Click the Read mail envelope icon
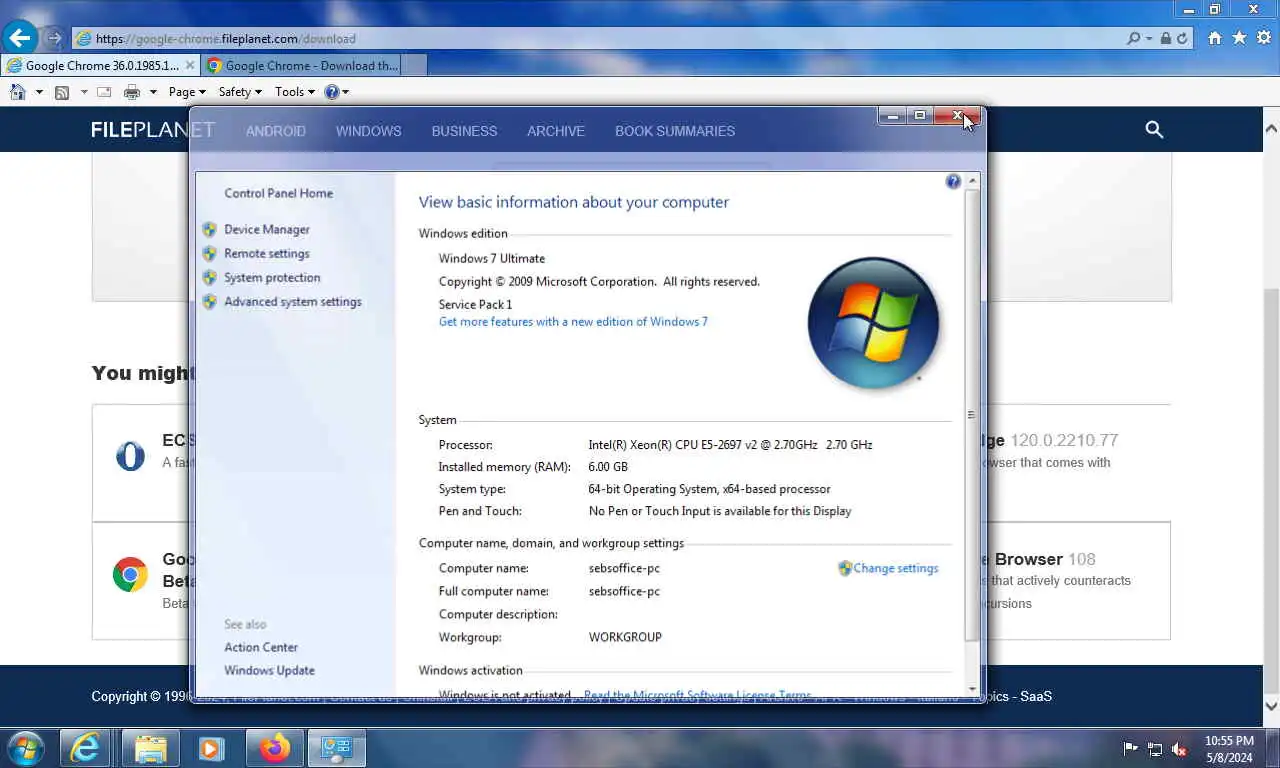The height and width of the screenshot is (768, 1280). (x=104, y=92)
